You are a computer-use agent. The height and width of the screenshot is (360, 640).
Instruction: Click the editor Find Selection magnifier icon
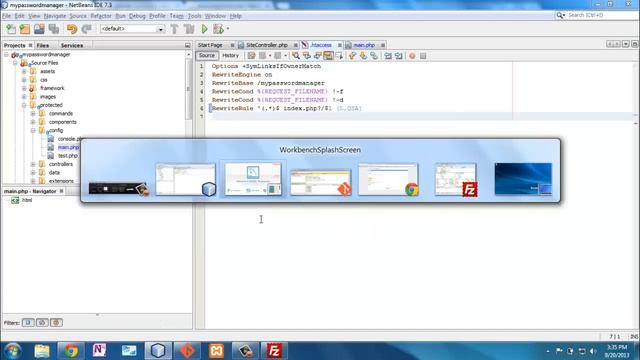tap(296, 56)
